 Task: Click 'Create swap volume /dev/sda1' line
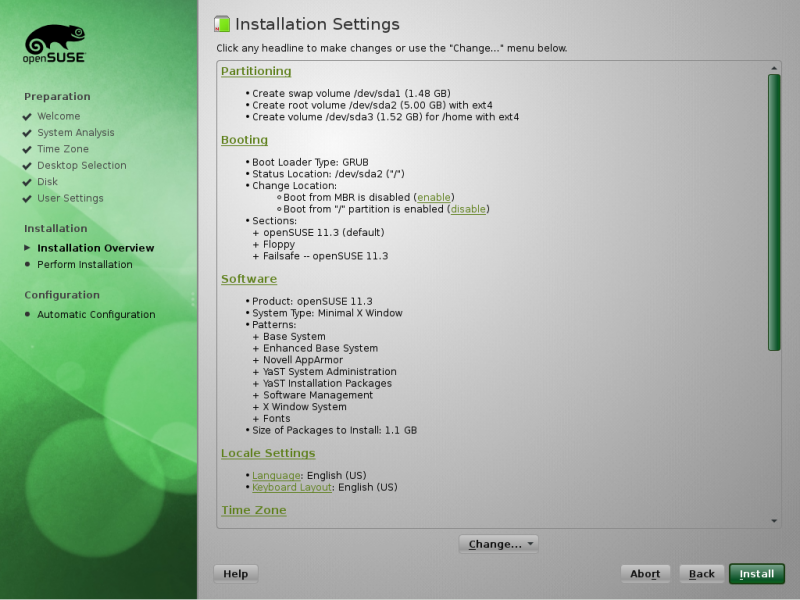(x=351, y=93)
